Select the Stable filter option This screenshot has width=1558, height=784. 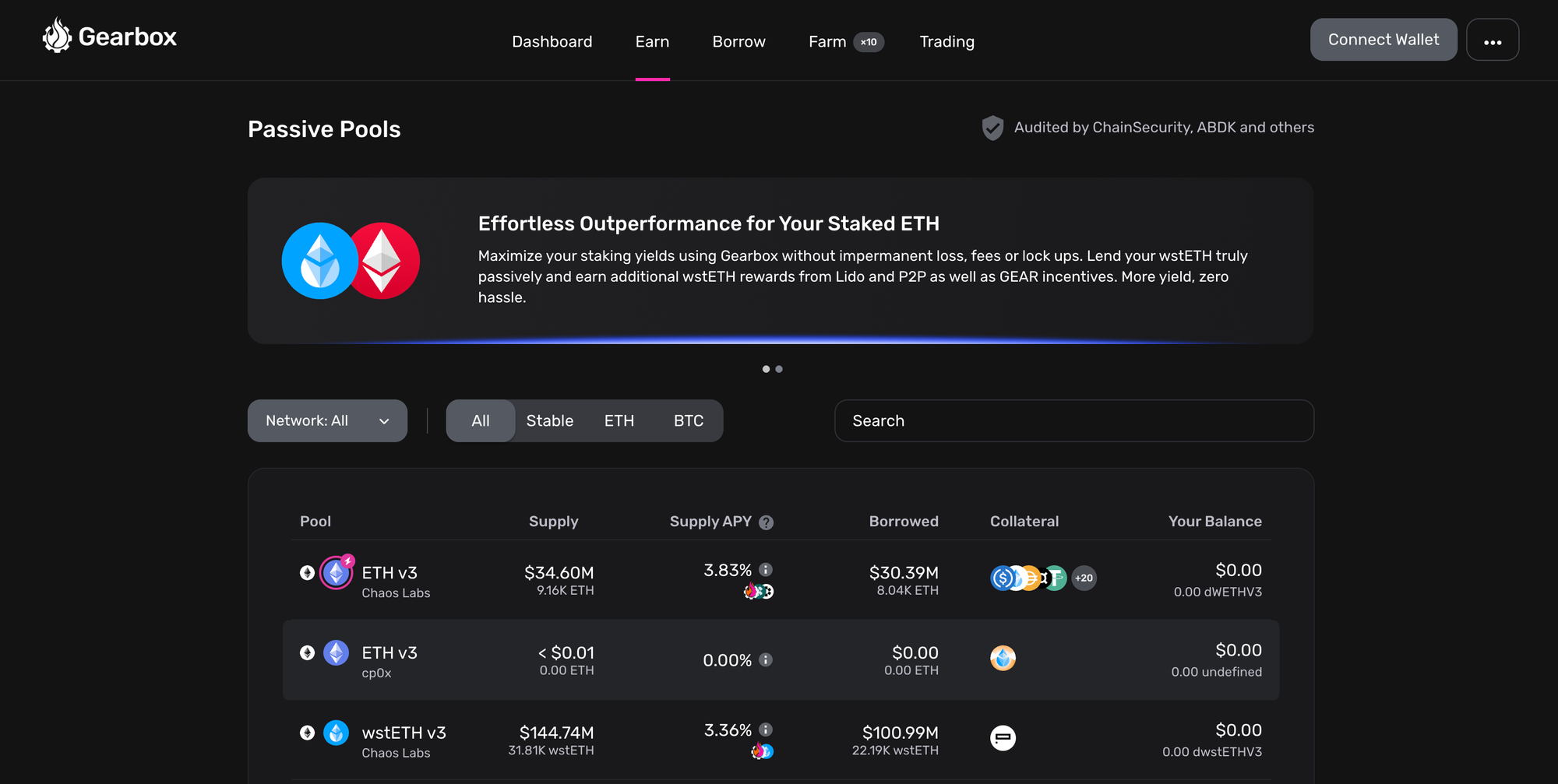pyautogui.click(x=549, y=421)
